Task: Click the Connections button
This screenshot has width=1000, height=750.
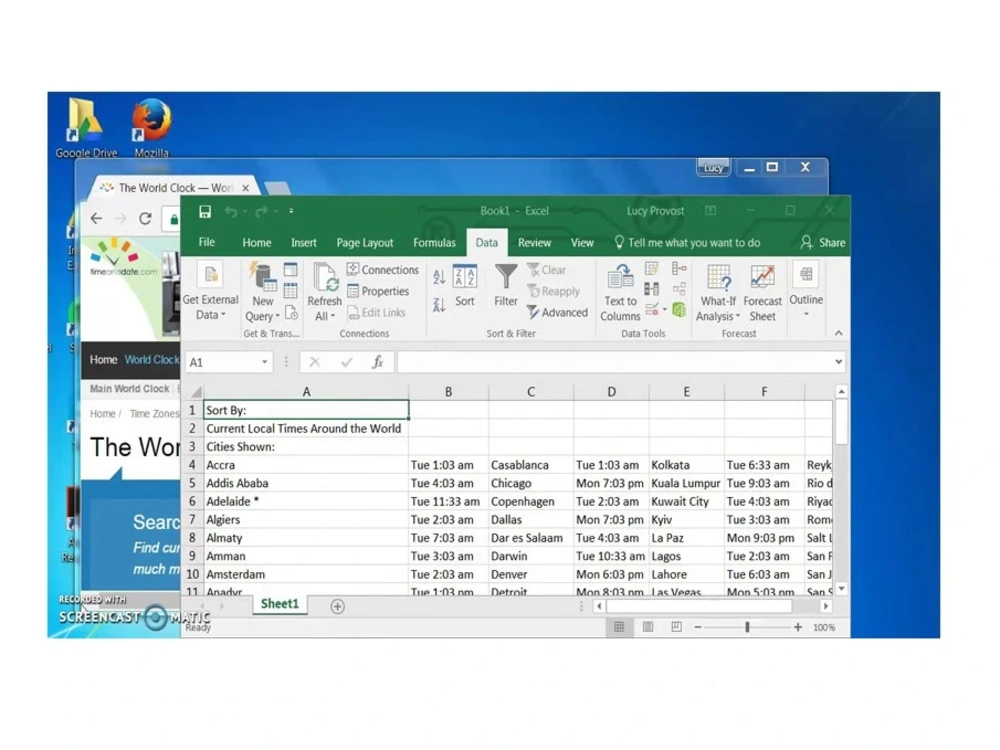Action: (x=383, y=270)
